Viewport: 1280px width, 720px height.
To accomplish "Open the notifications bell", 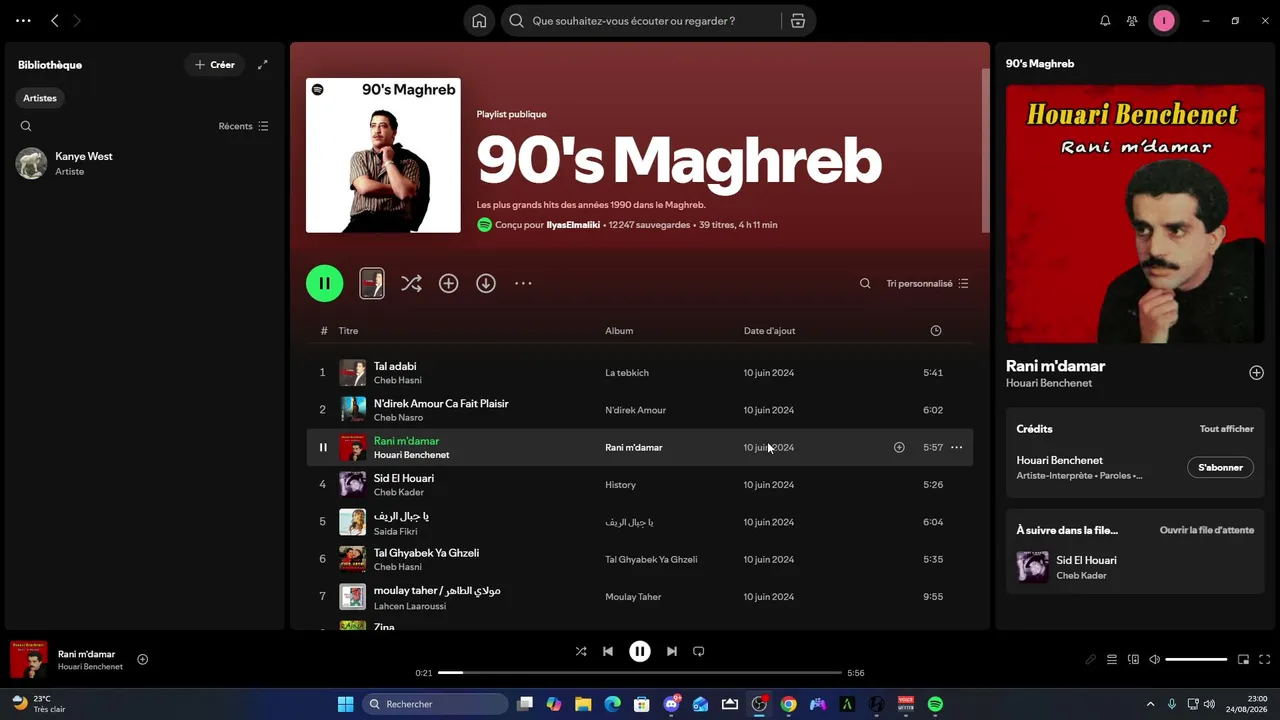I will click(x=1105, y=21).
